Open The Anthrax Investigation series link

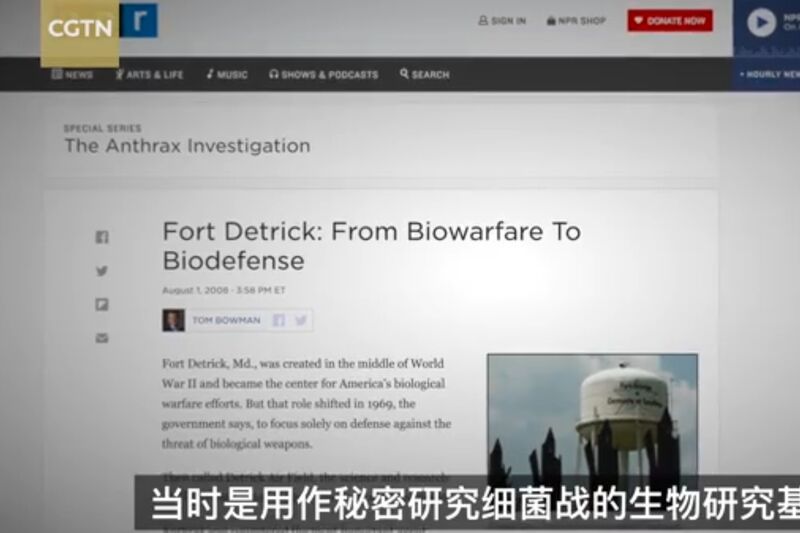click(x=187, y=146)
